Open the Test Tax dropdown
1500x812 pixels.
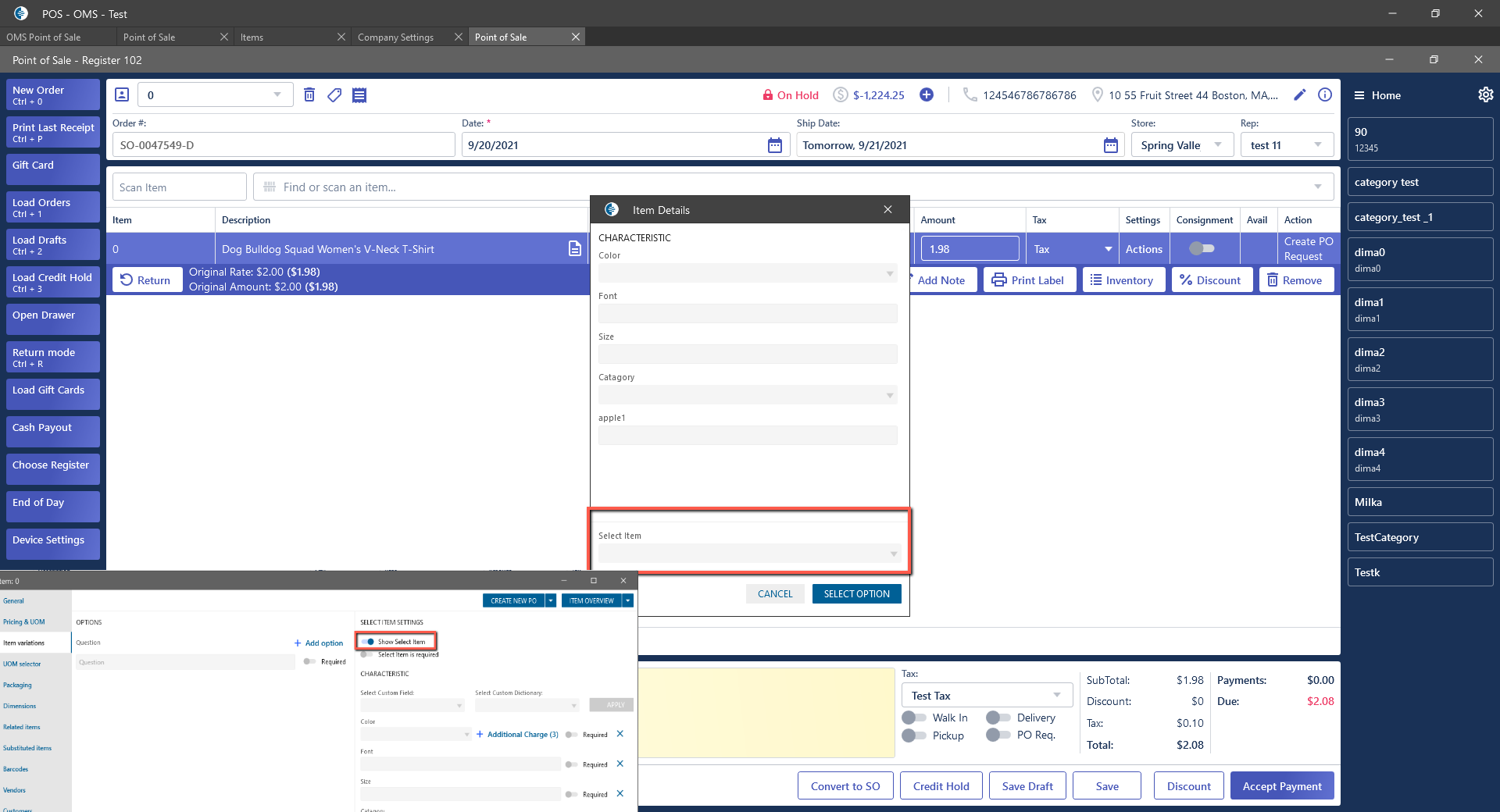tap(1057, 695)
